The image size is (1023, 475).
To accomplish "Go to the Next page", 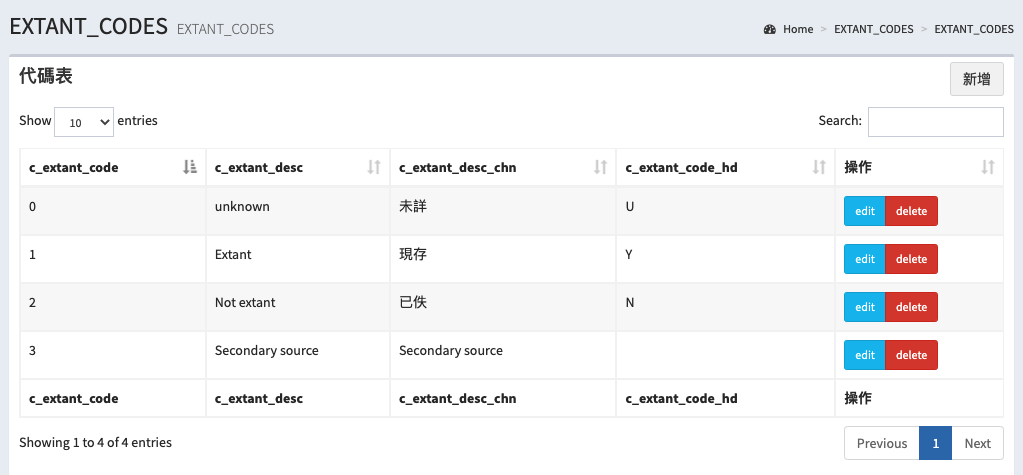I will pos(977,443).
